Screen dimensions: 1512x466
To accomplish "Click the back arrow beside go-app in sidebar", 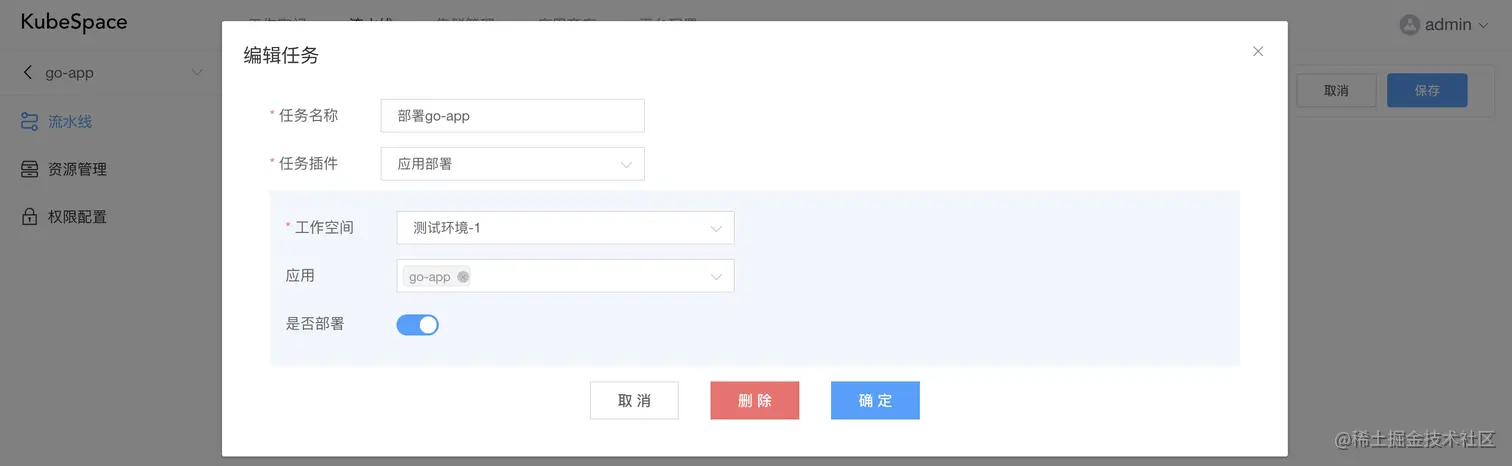I will click(x=27, y=72).
